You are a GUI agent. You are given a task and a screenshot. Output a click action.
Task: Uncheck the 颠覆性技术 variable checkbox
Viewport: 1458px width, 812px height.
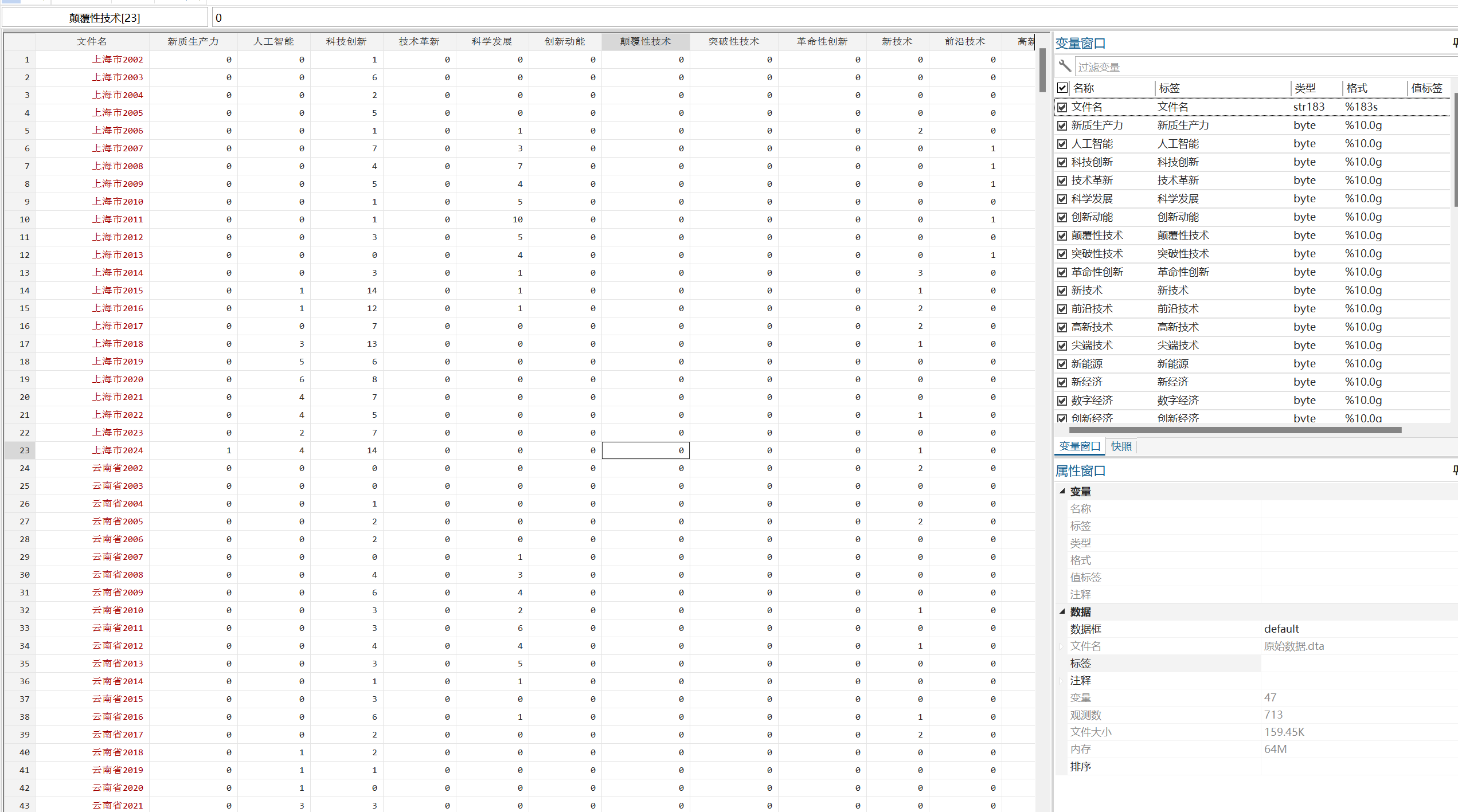(x=1062, y=236)
